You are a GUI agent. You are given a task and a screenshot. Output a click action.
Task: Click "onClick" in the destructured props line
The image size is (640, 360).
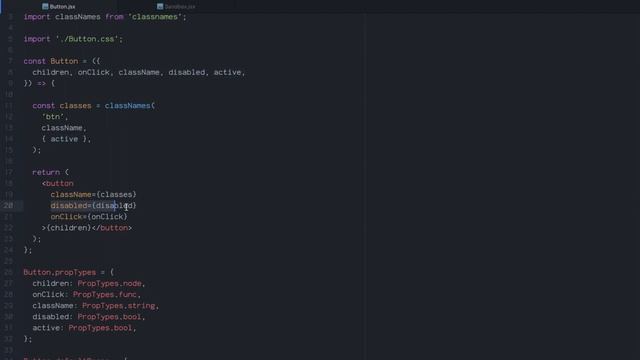click(93, 72)
